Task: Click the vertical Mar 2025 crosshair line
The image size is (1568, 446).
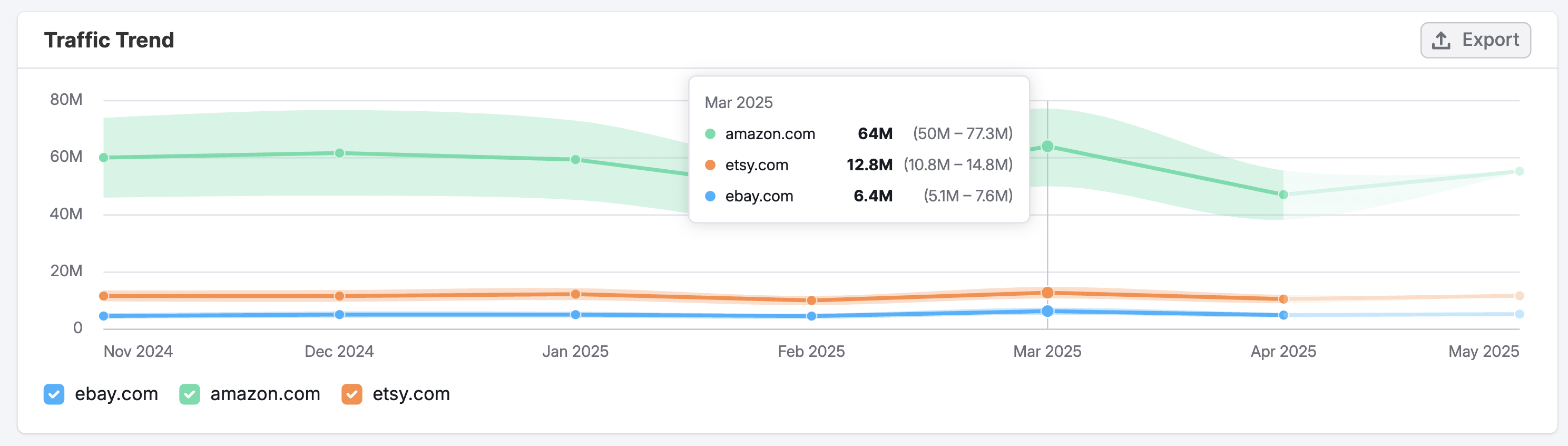Action: pos(1047,256)
